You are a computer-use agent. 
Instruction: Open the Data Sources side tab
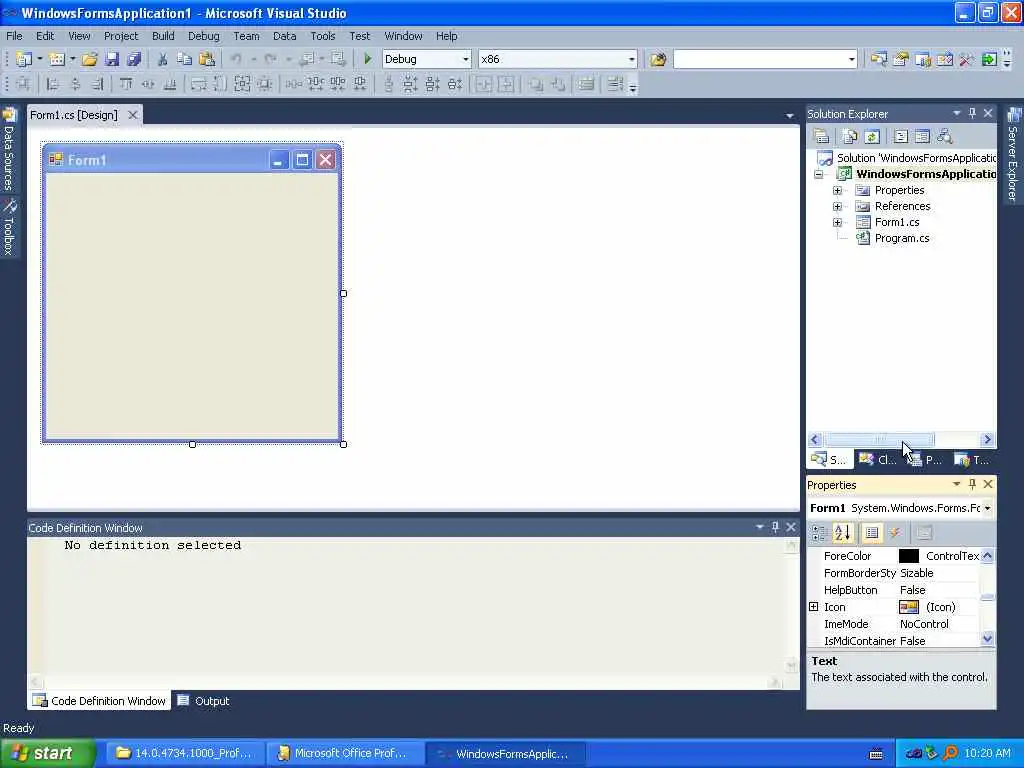(9, 150)
